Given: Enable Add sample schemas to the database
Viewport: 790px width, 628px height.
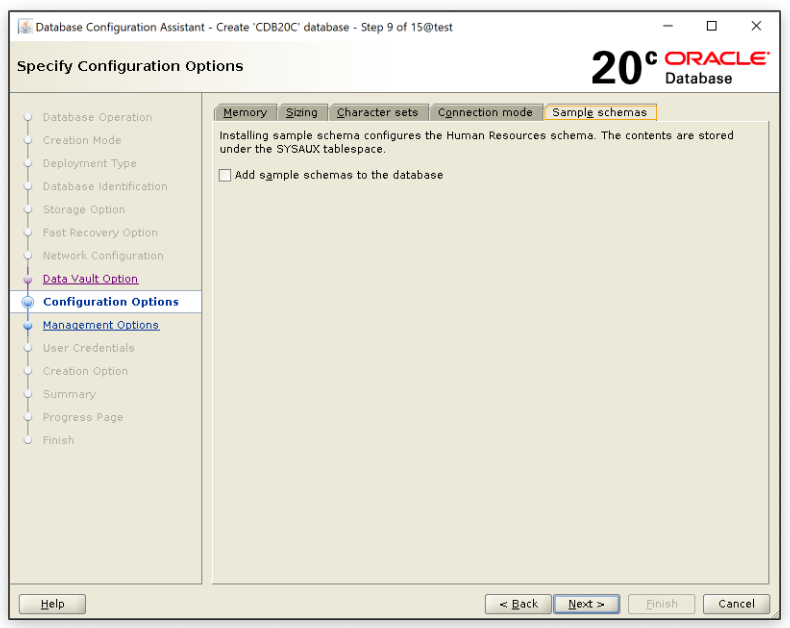Looking at the screenshot, I should [x=225, y=175].
